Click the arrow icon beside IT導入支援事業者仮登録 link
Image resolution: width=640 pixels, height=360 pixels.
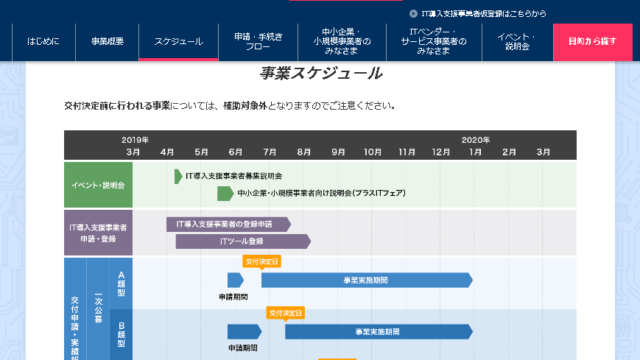pos(413,13)
